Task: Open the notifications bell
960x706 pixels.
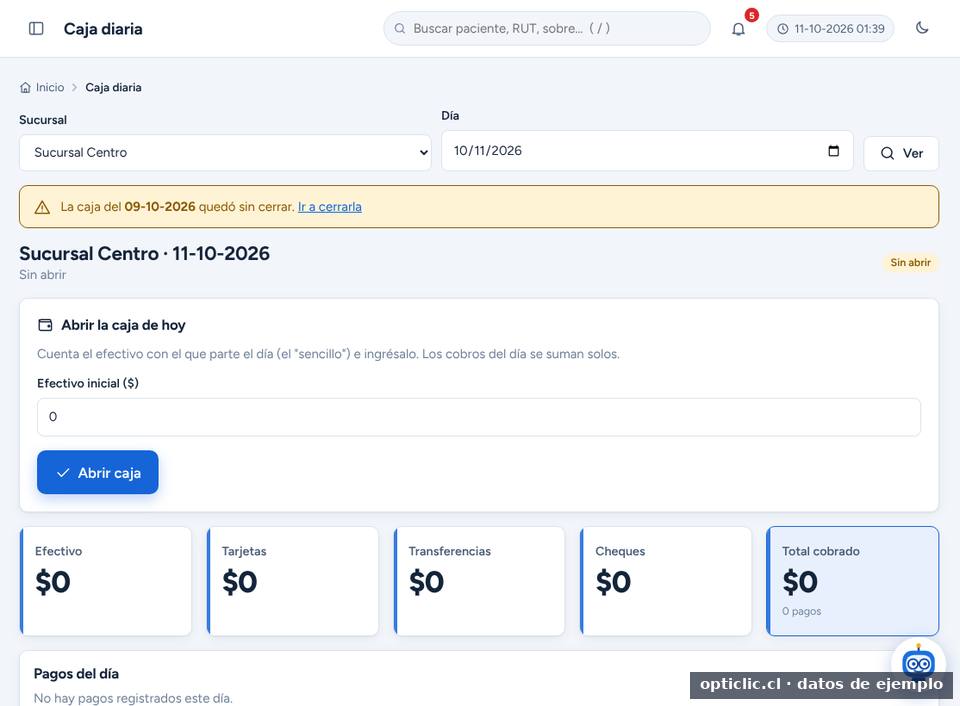Action: (x=738, y=29)
